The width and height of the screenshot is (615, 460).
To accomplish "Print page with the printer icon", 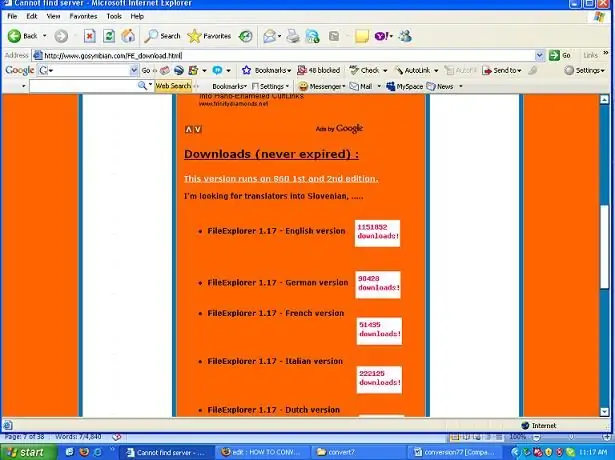I will pos(293,36).
